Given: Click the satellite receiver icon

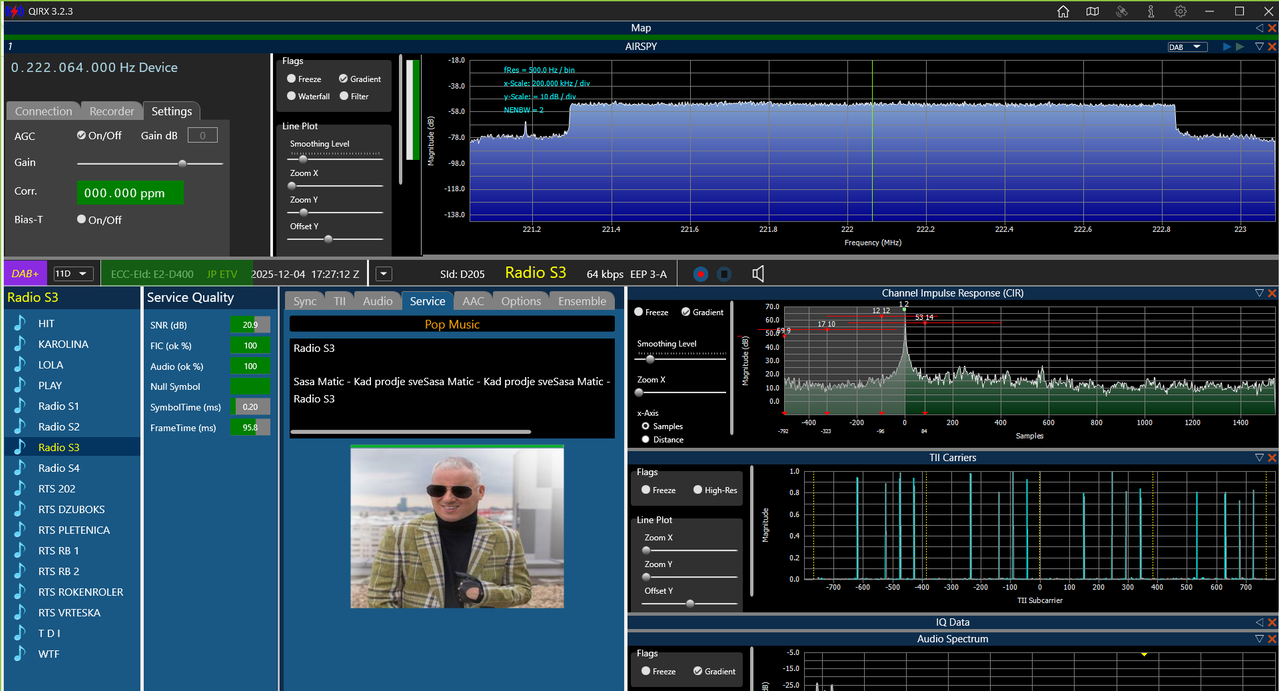Looking at the screenshot, I should [1122, 11].
